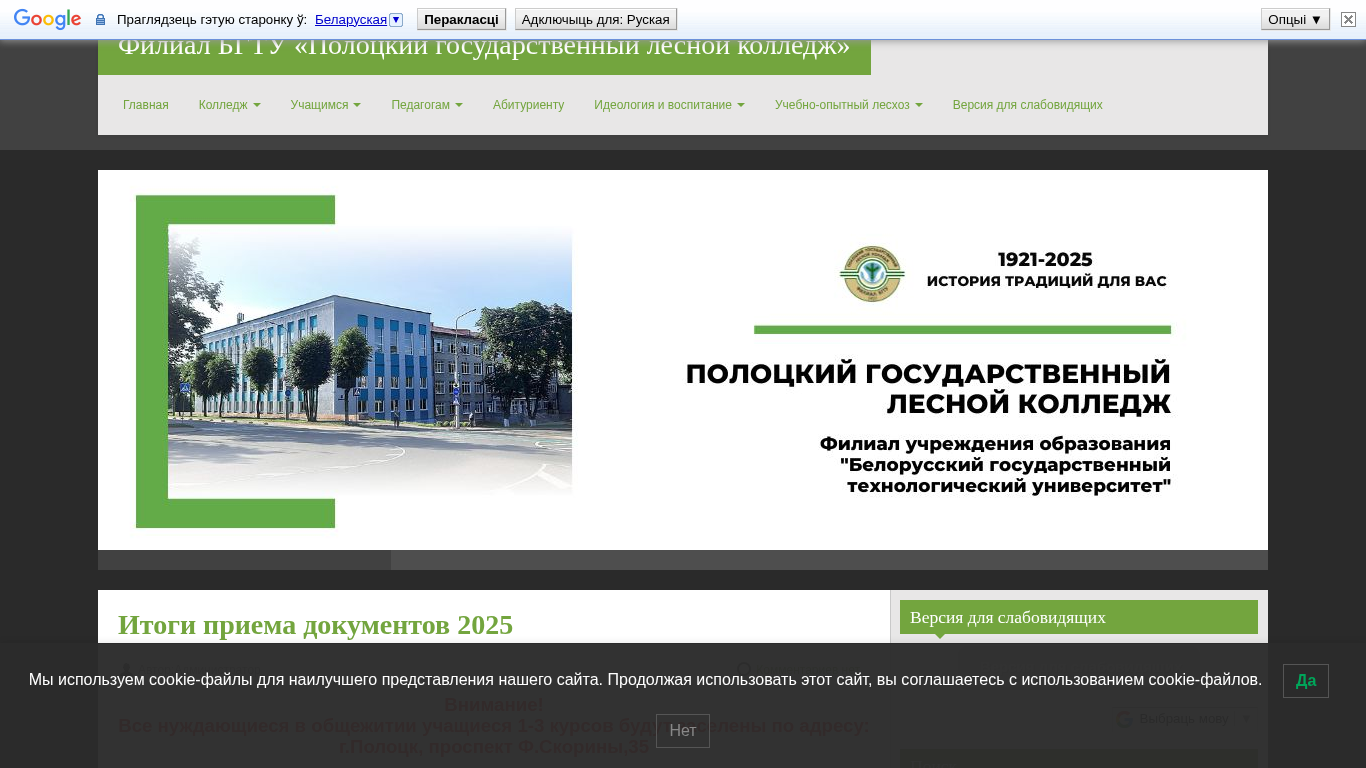
Task: Click Адключыць для: Руская button
Action: coord(596,19)
